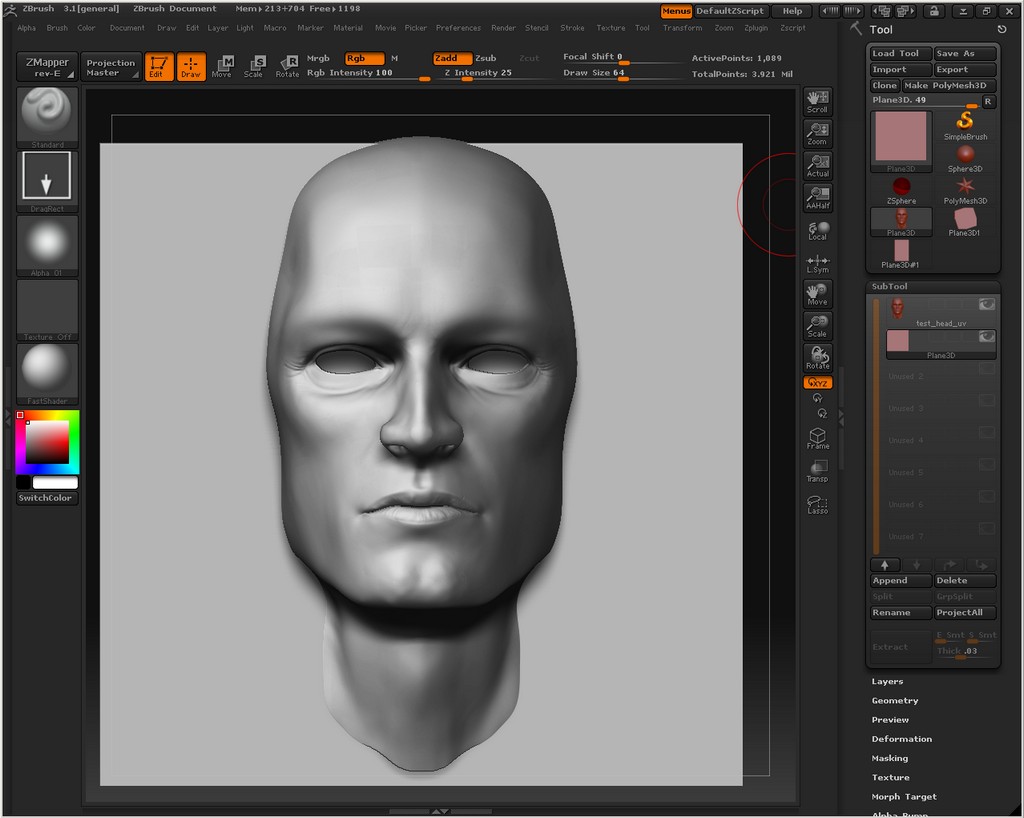Switch sculpting mode to Zsub
Image resolution: width=1024 pixels, height=818 pixels.
pyautogui.click(x=485, y=58)
